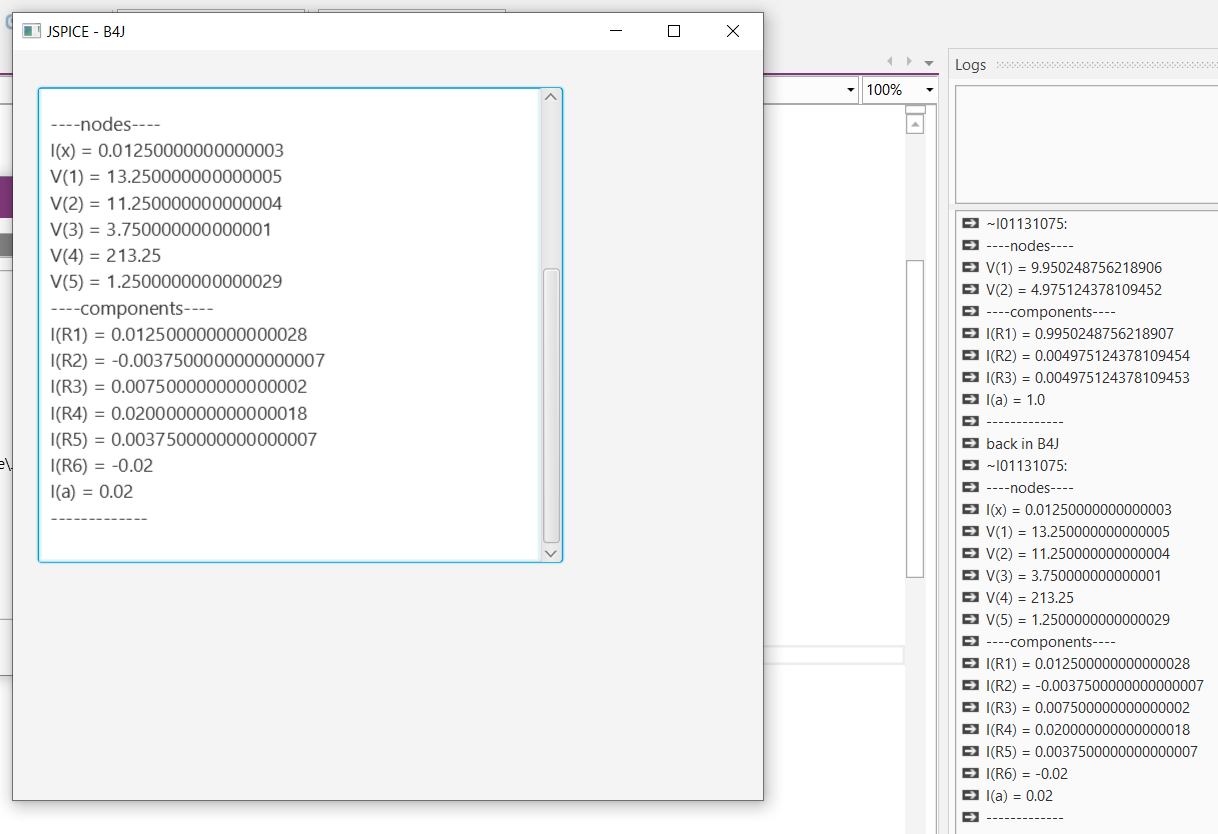Screen dimensions: 1218x834
Task: Close the JSPICE - B4J window
Action: [732, 31]
